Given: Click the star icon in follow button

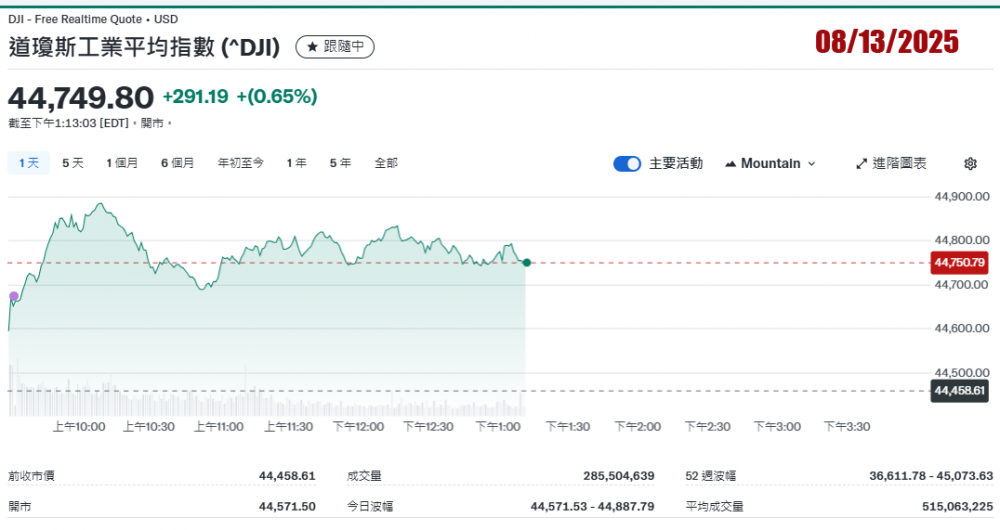Looking at the screenshot, I should pos(312,47).
